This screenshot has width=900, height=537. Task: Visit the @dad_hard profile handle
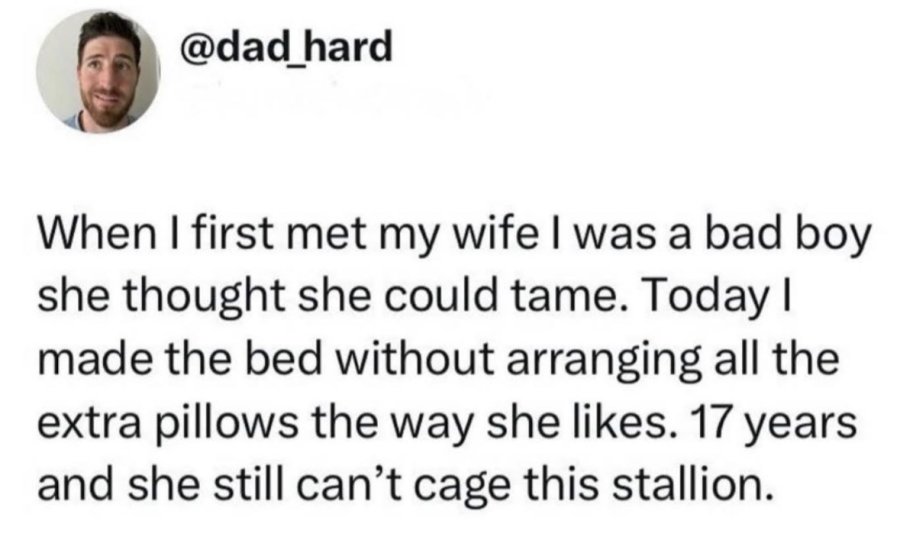pyautogui.click(x=286, y=46)
